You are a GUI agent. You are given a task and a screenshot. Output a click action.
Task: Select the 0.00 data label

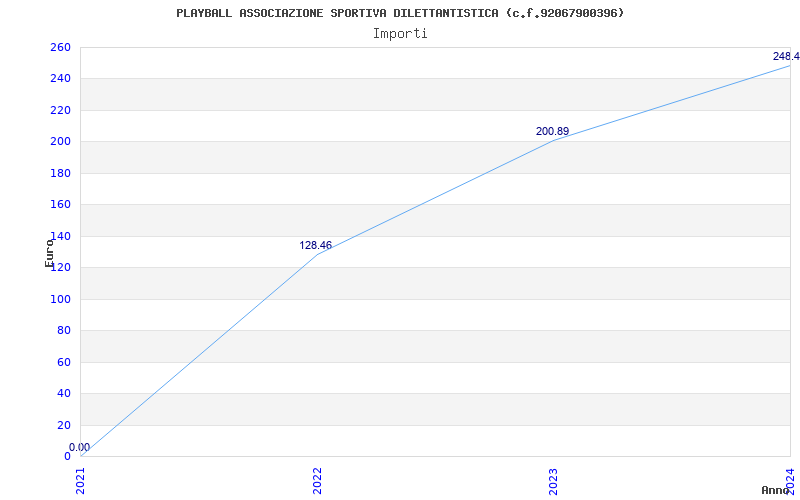[79, 447]
